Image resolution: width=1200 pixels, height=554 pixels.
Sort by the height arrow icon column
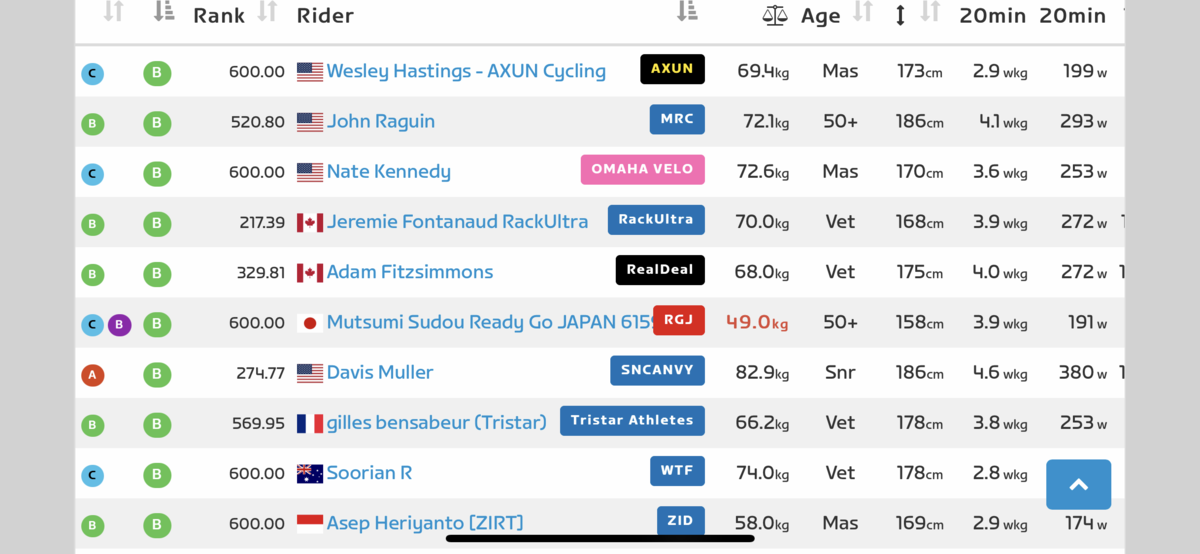click(900, 15)
